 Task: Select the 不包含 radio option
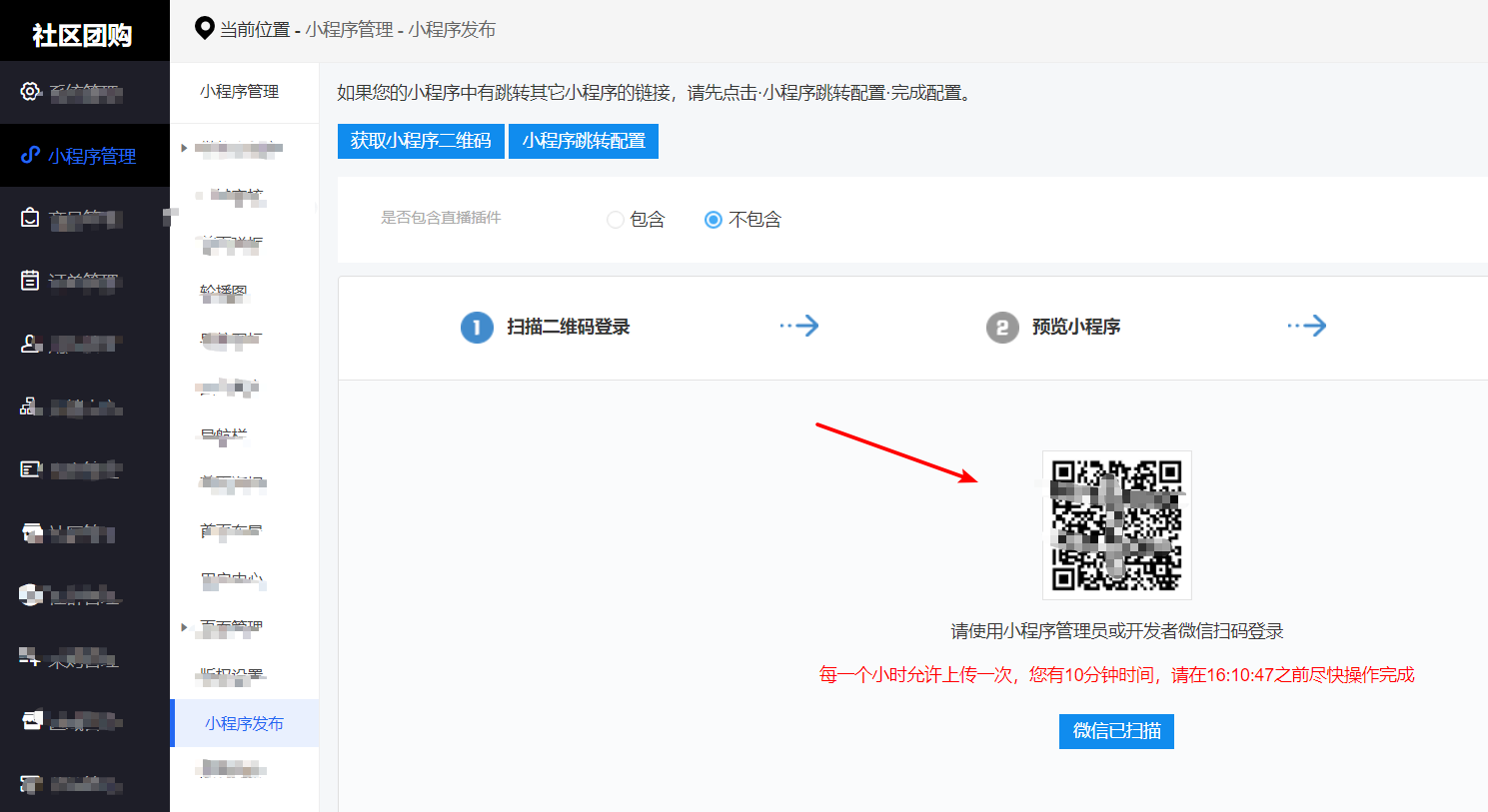coord(714,220)
